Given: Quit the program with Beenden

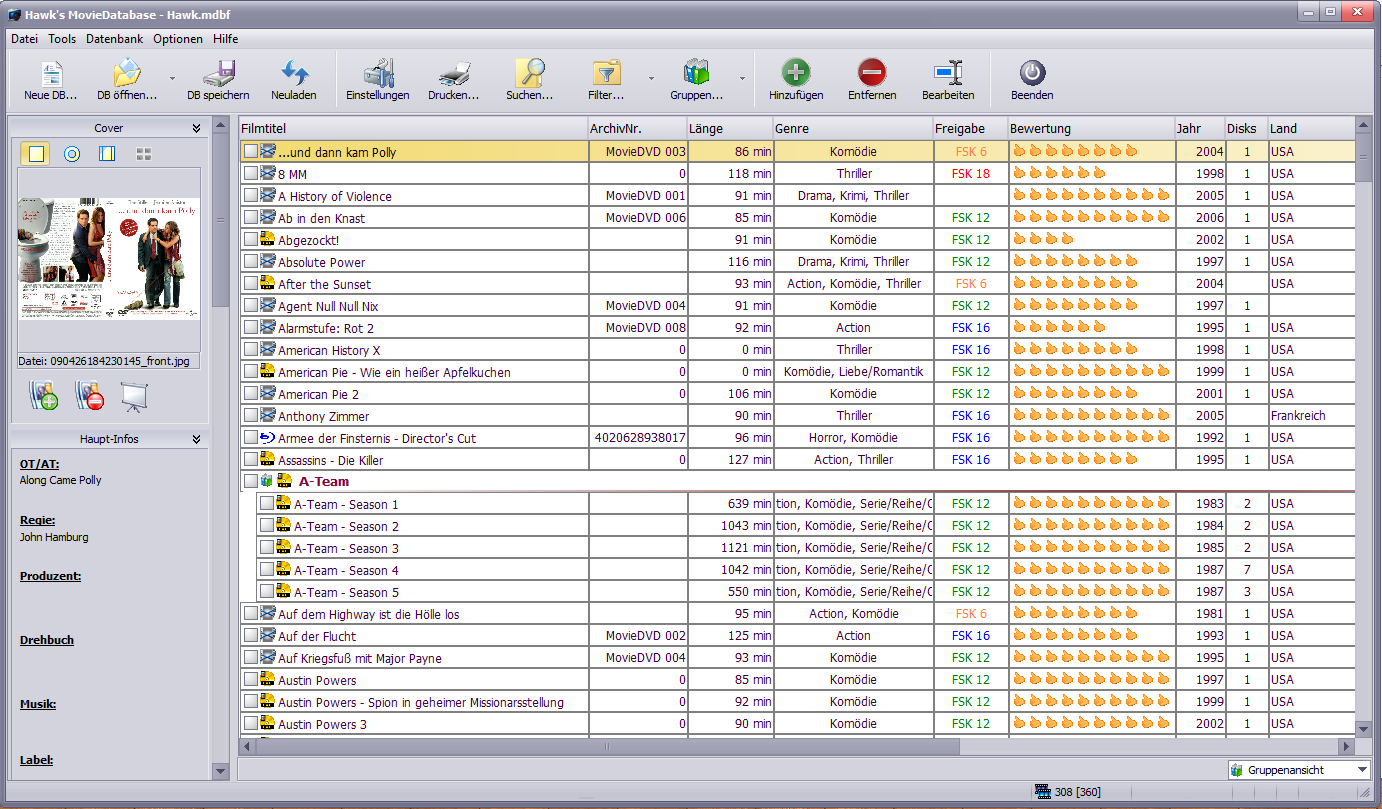Looking at the screenshot, I should (1032, 81).
